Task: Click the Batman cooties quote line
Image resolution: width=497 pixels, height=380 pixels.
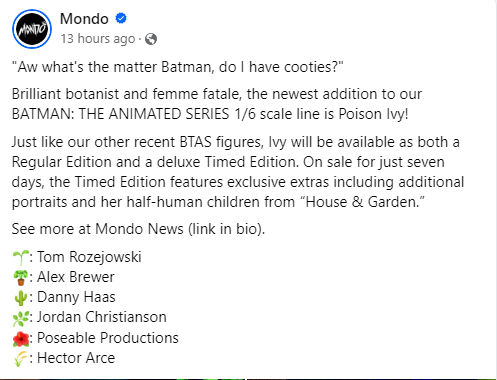Action: point(178,67)
